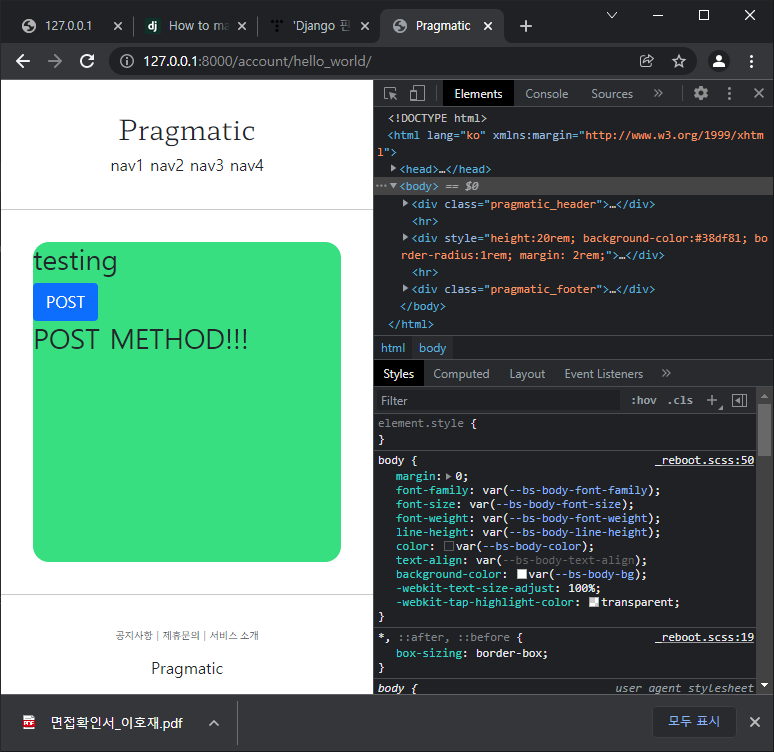
Task: Close the downloads bar
Action: point(755,722)
